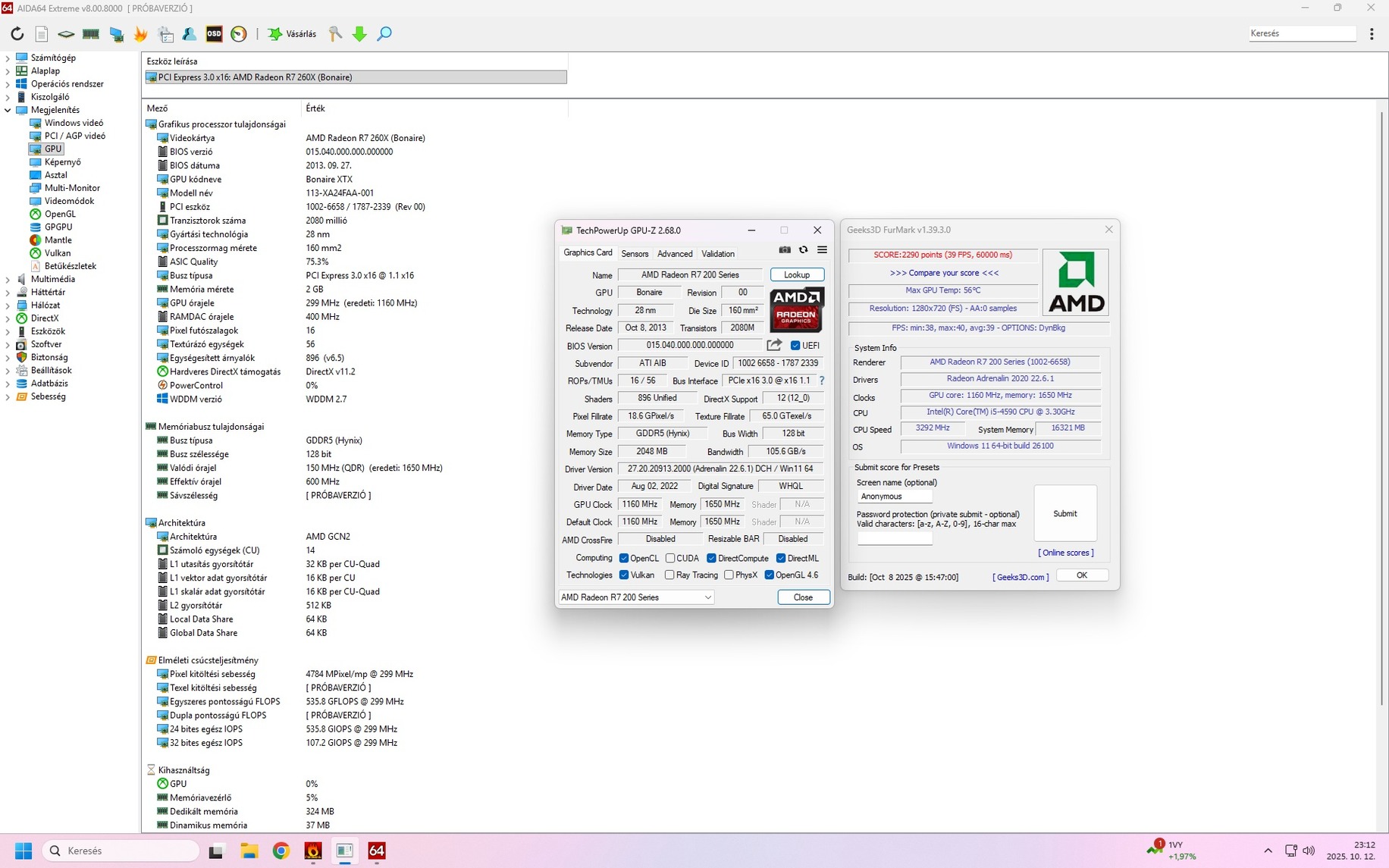This screenshot has width=1389, height=868.
Task: Click the AMD Radeon Graphics logo in GPU-Z
Action: 796,309
